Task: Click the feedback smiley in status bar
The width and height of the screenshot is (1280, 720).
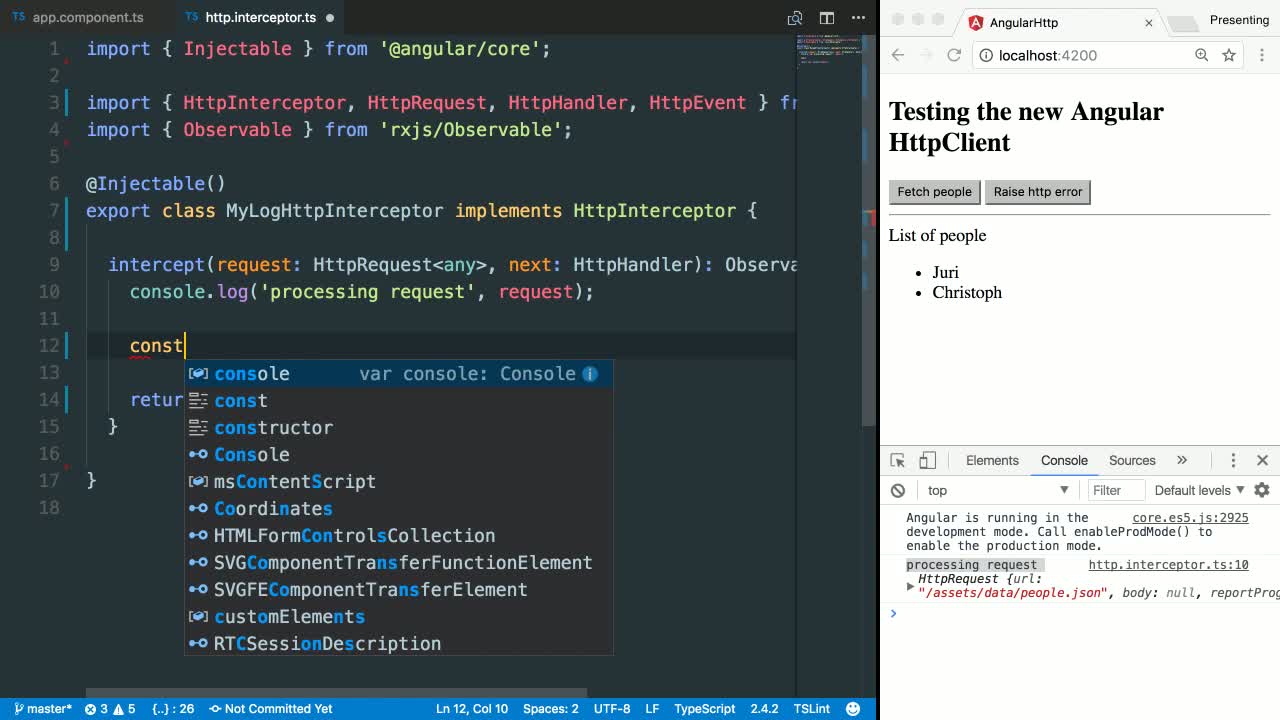Action: tap(853, 708)
